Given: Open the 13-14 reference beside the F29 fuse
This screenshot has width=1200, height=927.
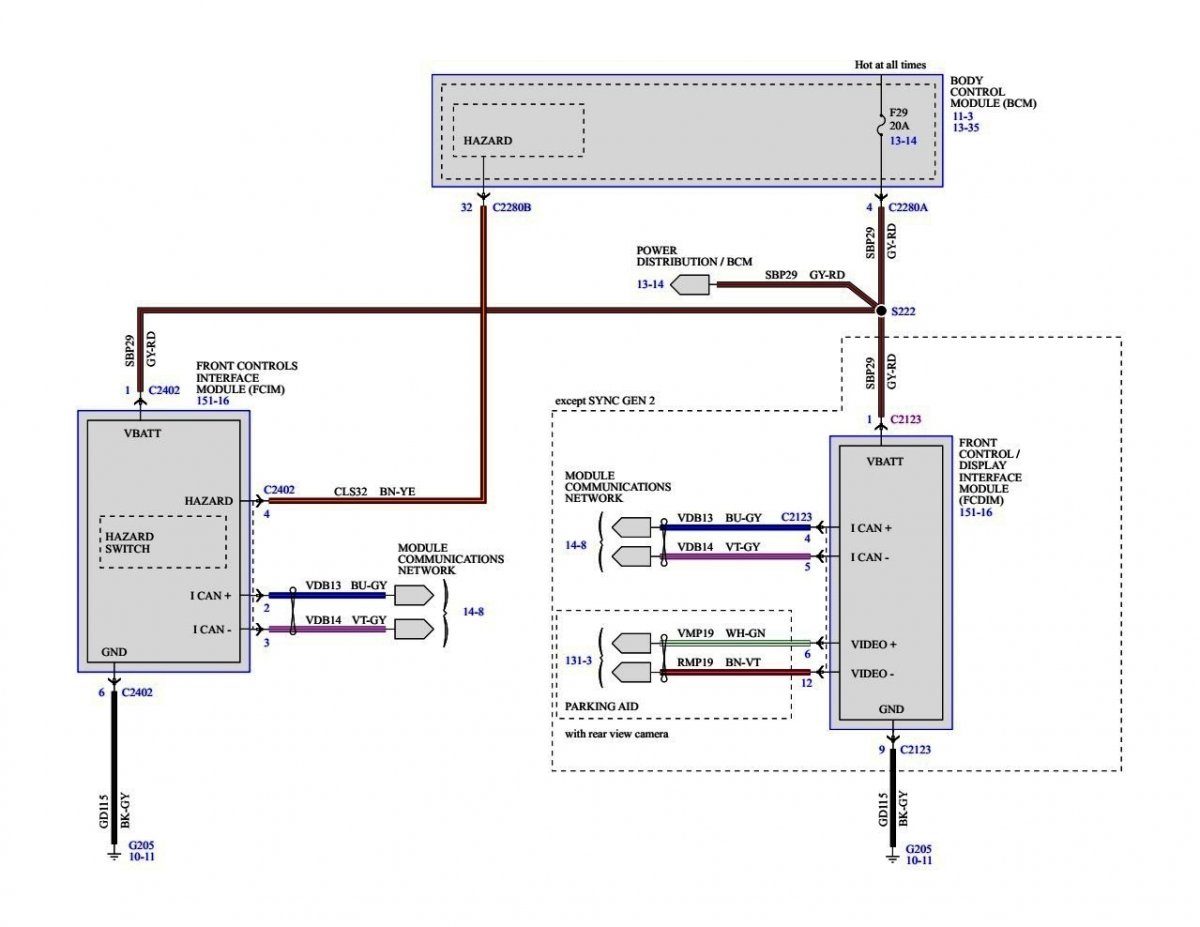Looking at the screenshot, I should [903, 141].
